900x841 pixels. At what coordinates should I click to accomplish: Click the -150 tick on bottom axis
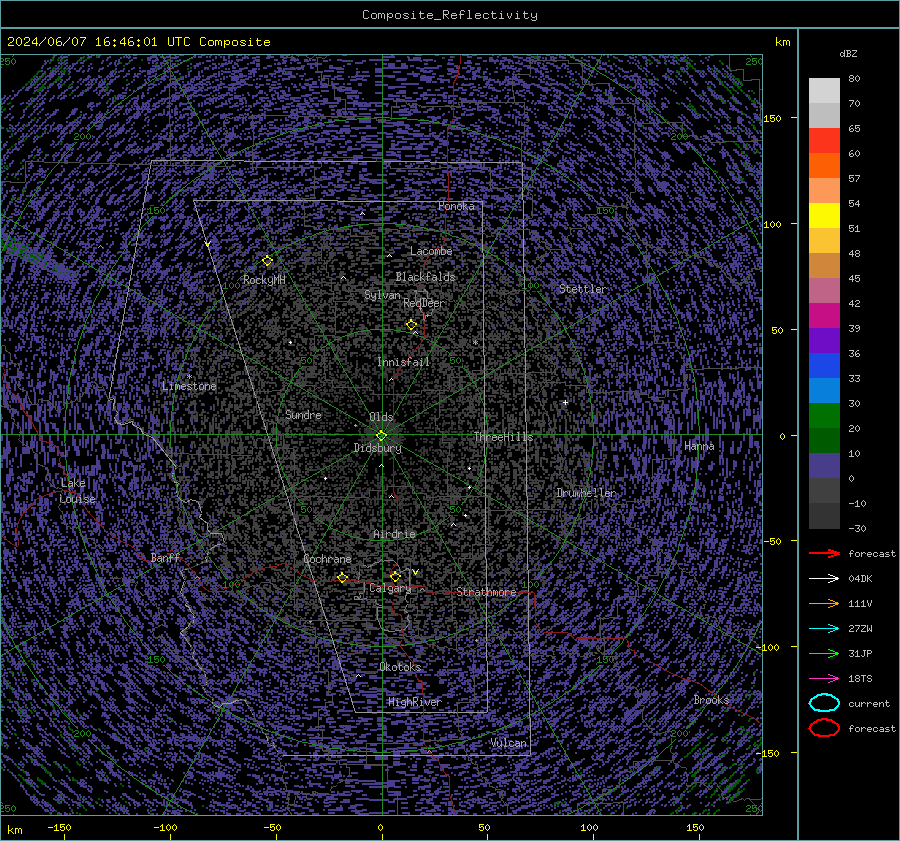(x=60, y=828)
